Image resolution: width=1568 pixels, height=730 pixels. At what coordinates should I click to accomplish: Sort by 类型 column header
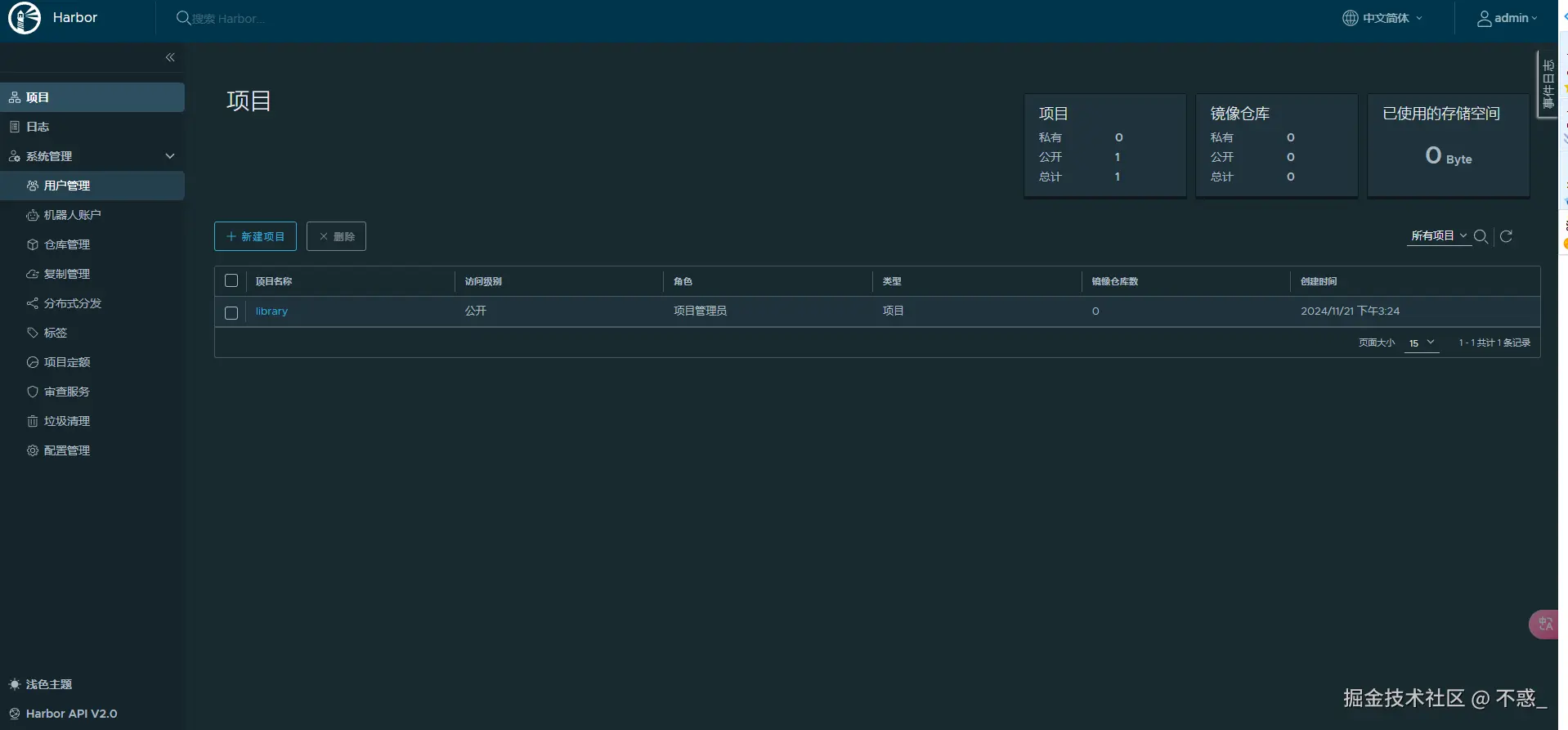click(x=892, y=281)
